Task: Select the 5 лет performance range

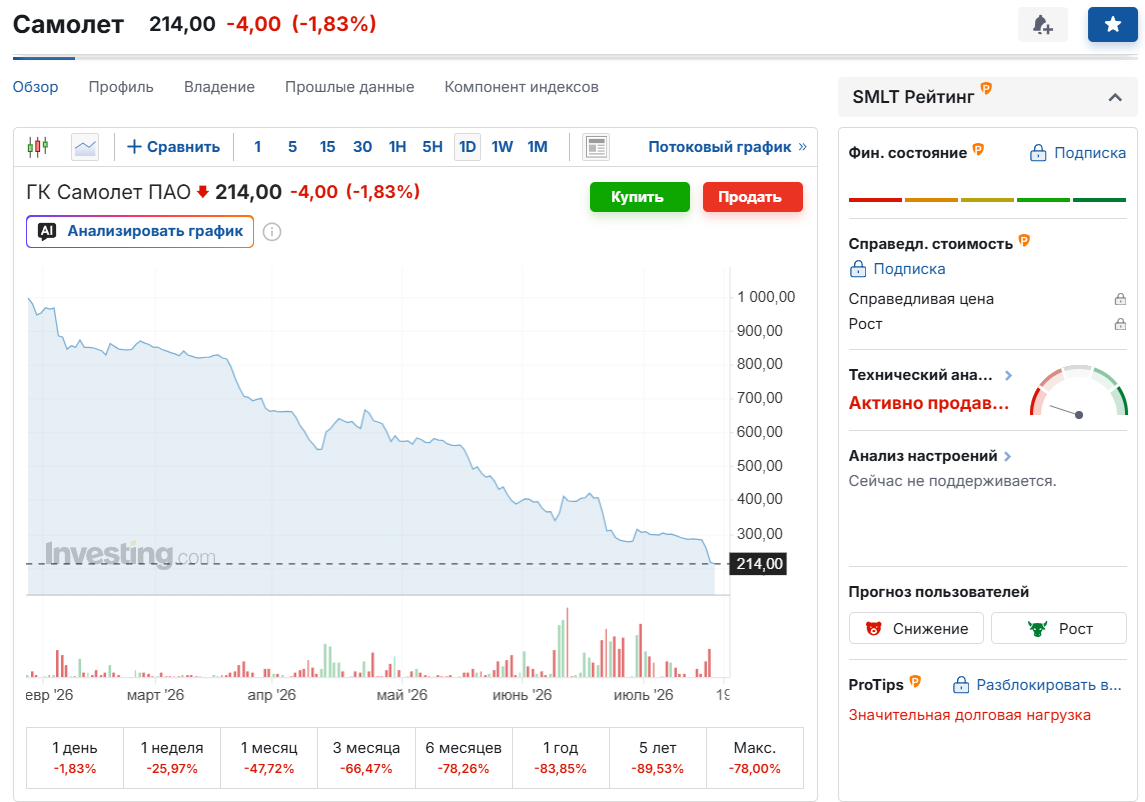Action: tap(657, 757)
